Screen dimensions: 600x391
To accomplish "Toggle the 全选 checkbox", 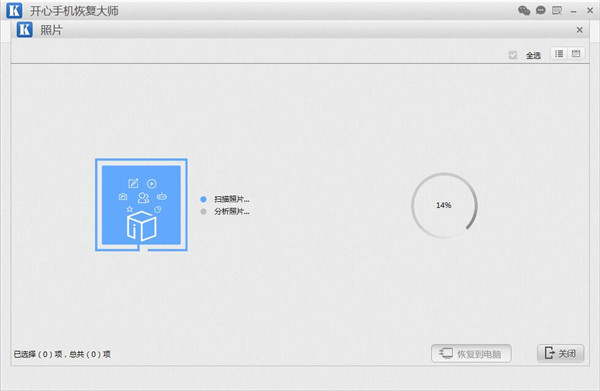I will 513,55.
